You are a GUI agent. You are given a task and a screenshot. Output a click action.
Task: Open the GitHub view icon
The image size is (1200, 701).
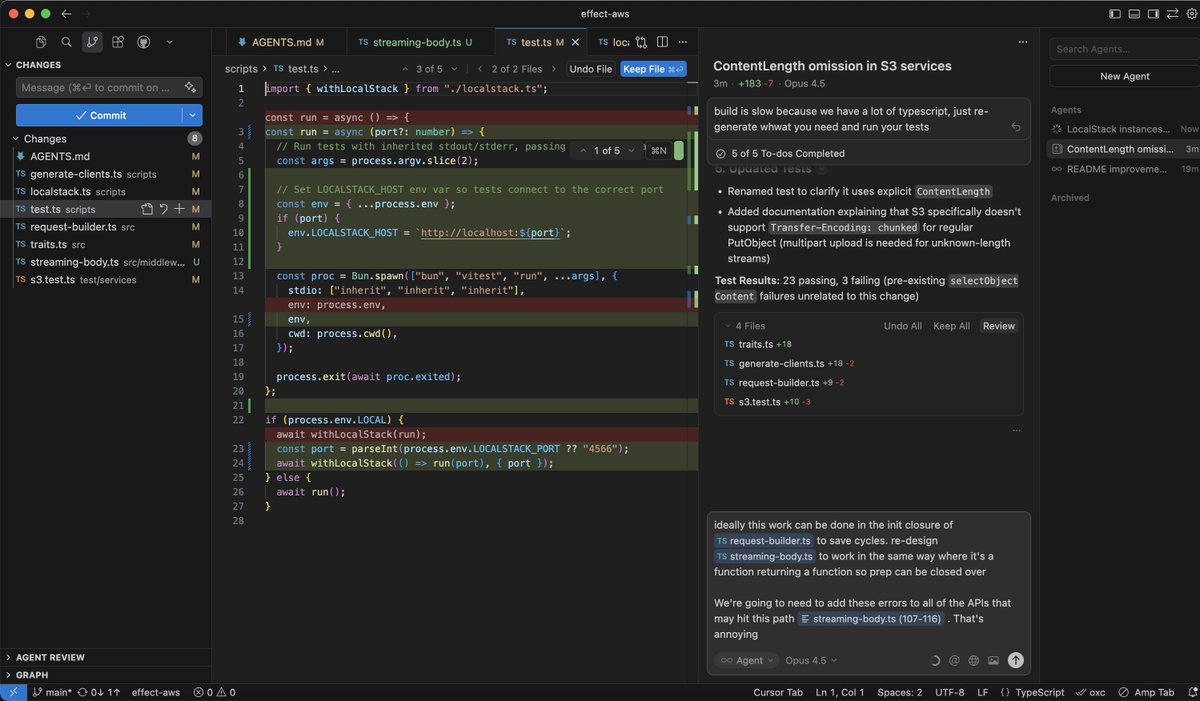click(143, 42)
